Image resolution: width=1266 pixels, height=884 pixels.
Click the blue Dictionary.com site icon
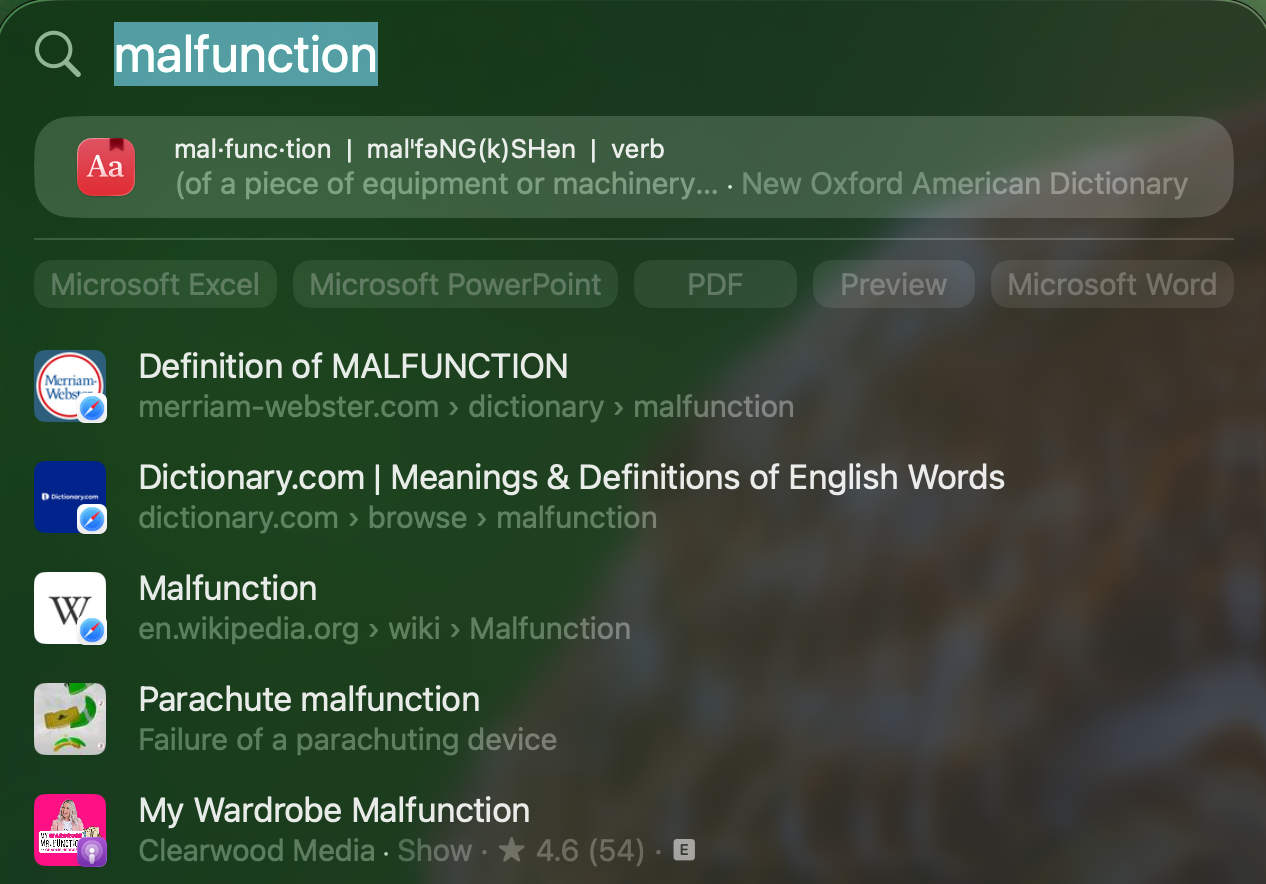(70, 497)
